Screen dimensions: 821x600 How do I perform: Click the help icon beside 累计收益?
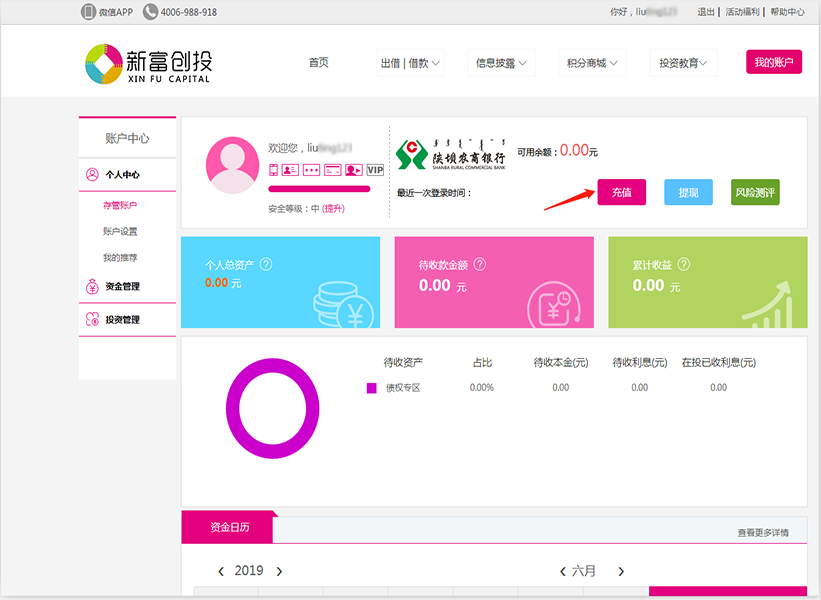[684, 264]
